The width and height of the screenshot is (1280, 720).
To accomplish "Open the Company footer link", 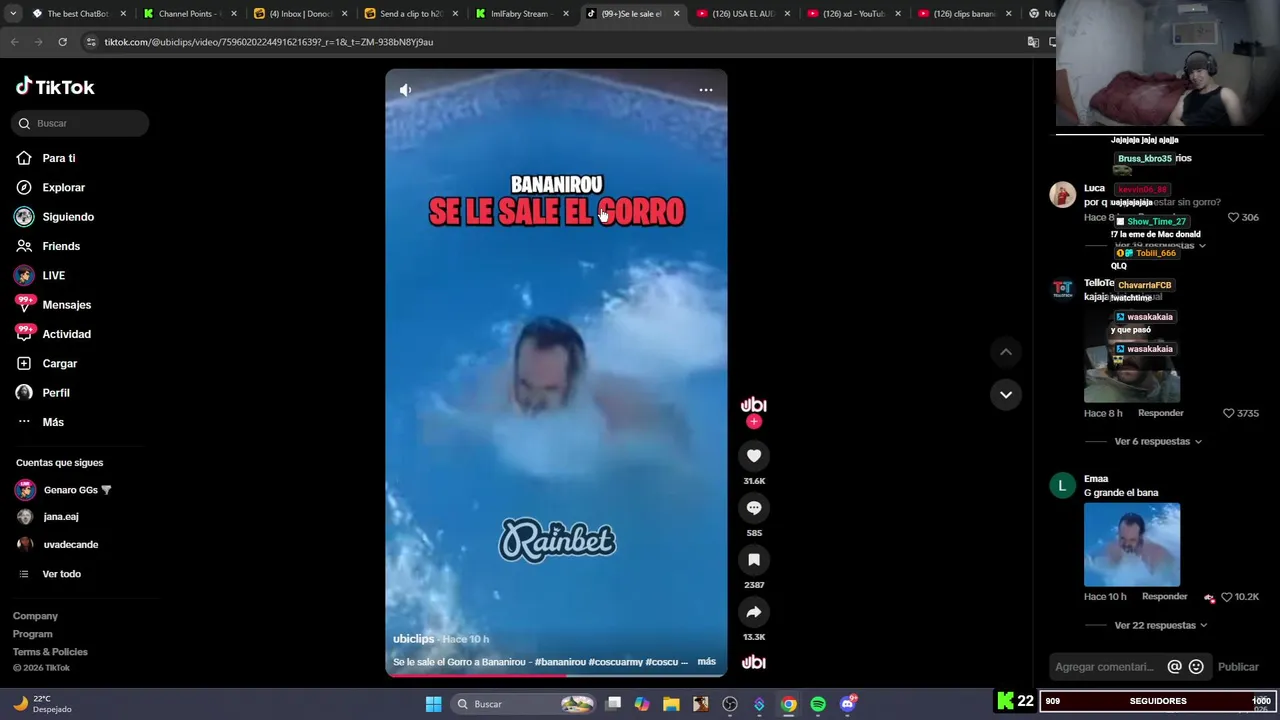I will (35, 616).
